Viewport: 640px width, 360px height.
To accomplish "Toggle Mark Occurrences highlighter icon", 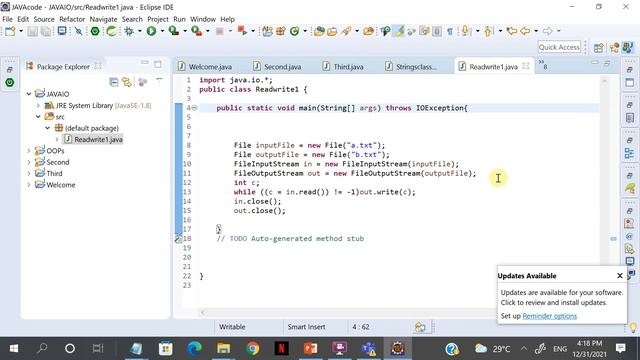I will 399,31.
